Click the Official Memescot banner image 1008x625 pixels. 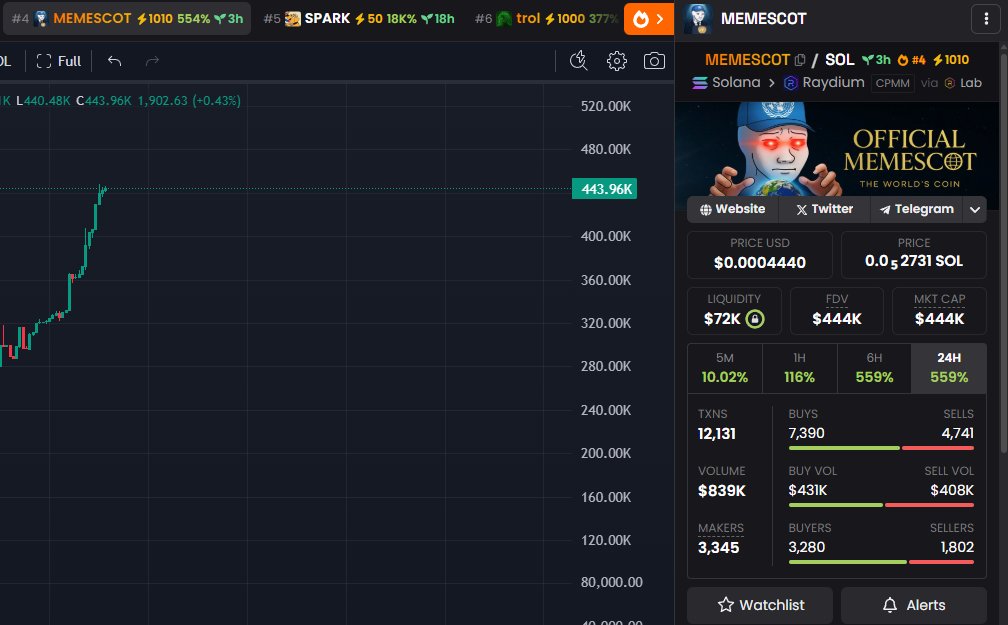pyautogui.click(x=836, y=149)
